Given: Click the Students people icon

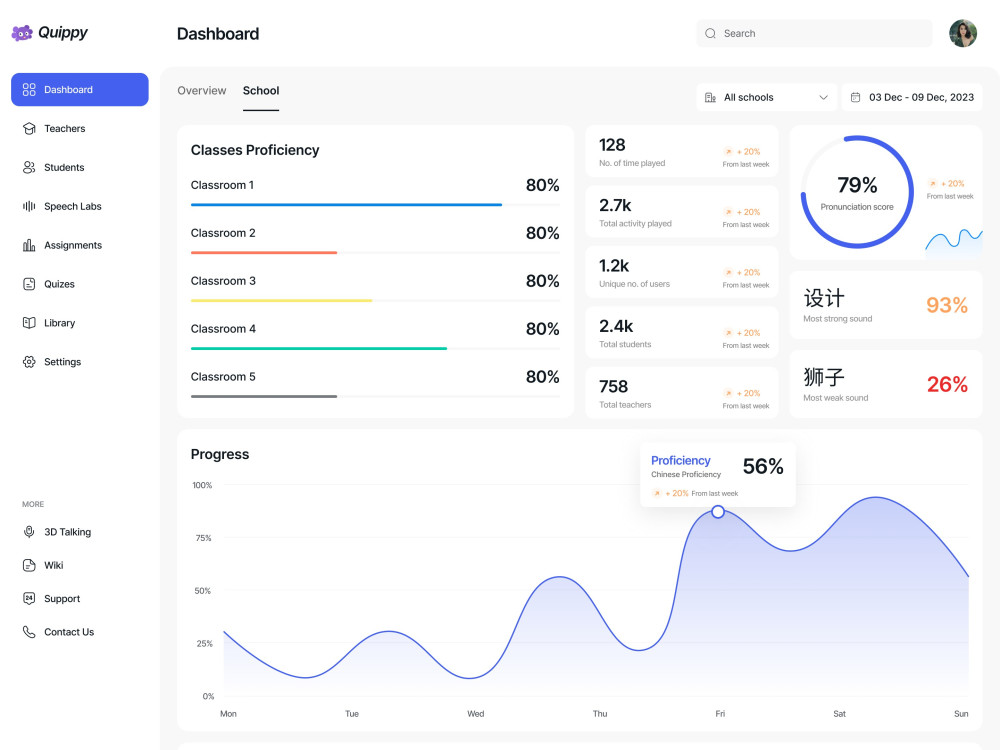Looking at the screenshot, I should pyautogui.click(x=29, y=168).
